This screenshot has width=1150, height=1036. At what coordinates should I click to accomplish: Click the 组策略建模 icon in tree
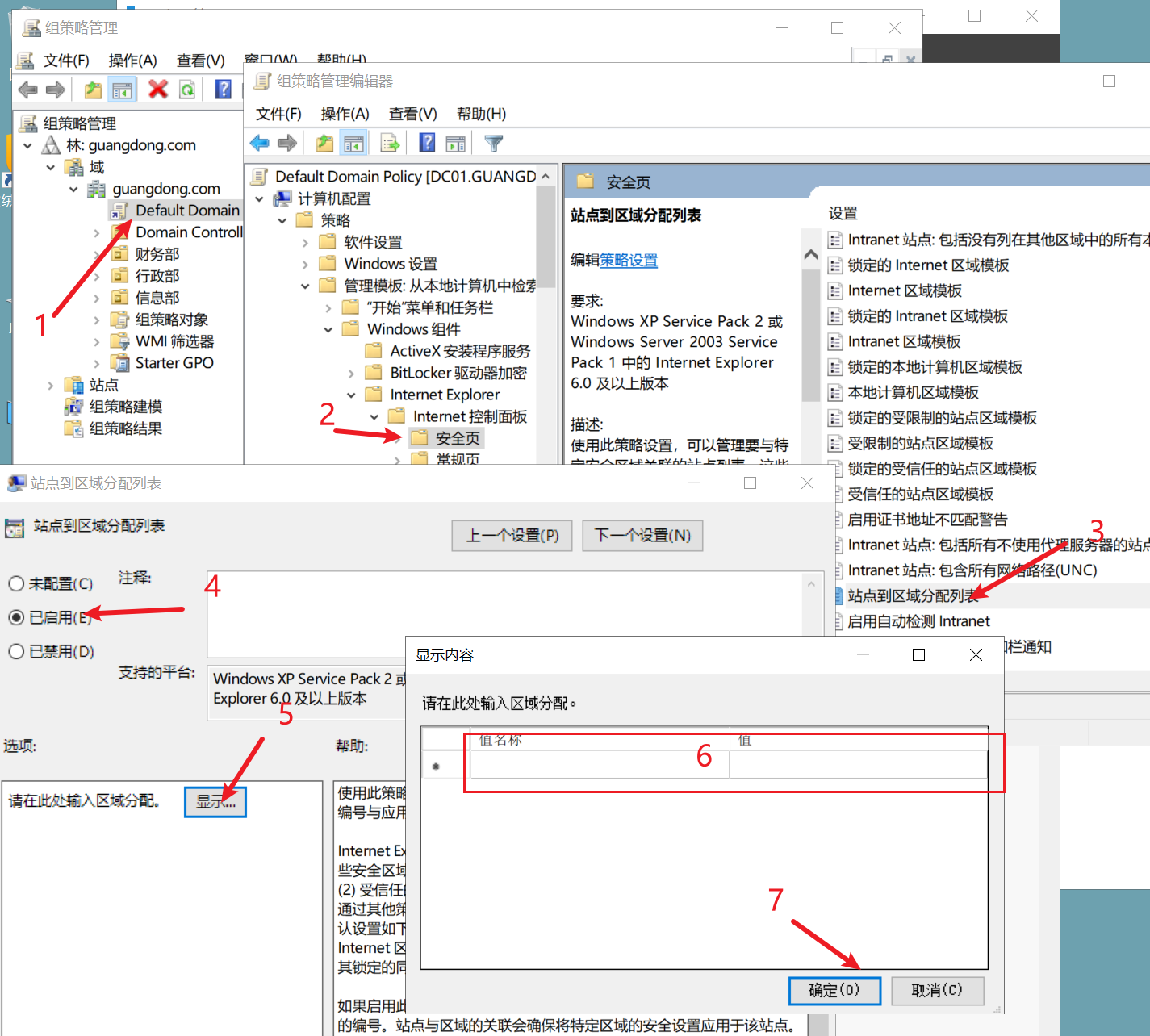coord(73,407)
